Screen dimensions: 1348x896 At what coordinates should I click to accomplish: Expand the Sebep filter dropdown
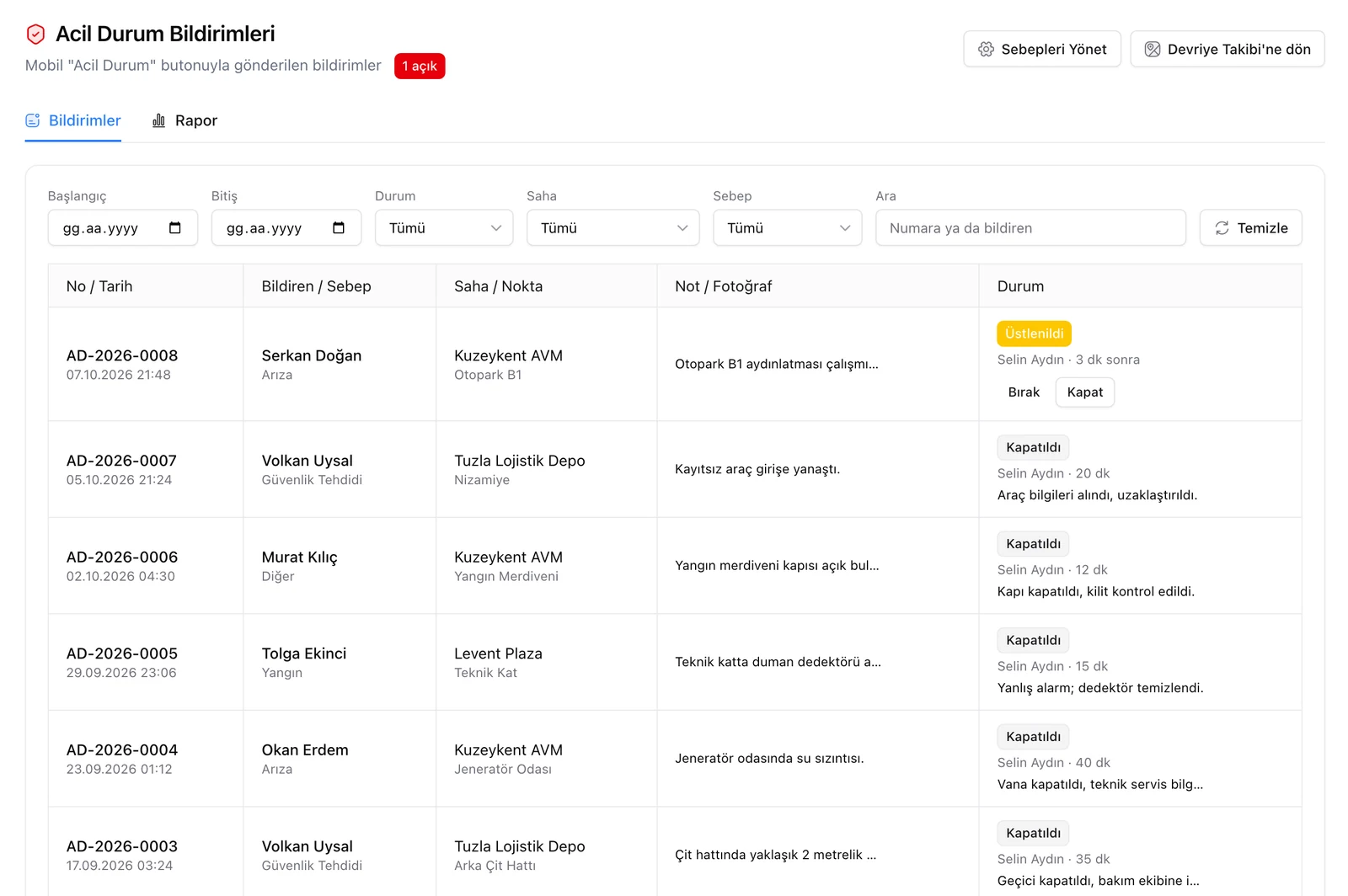coord(788,228)
